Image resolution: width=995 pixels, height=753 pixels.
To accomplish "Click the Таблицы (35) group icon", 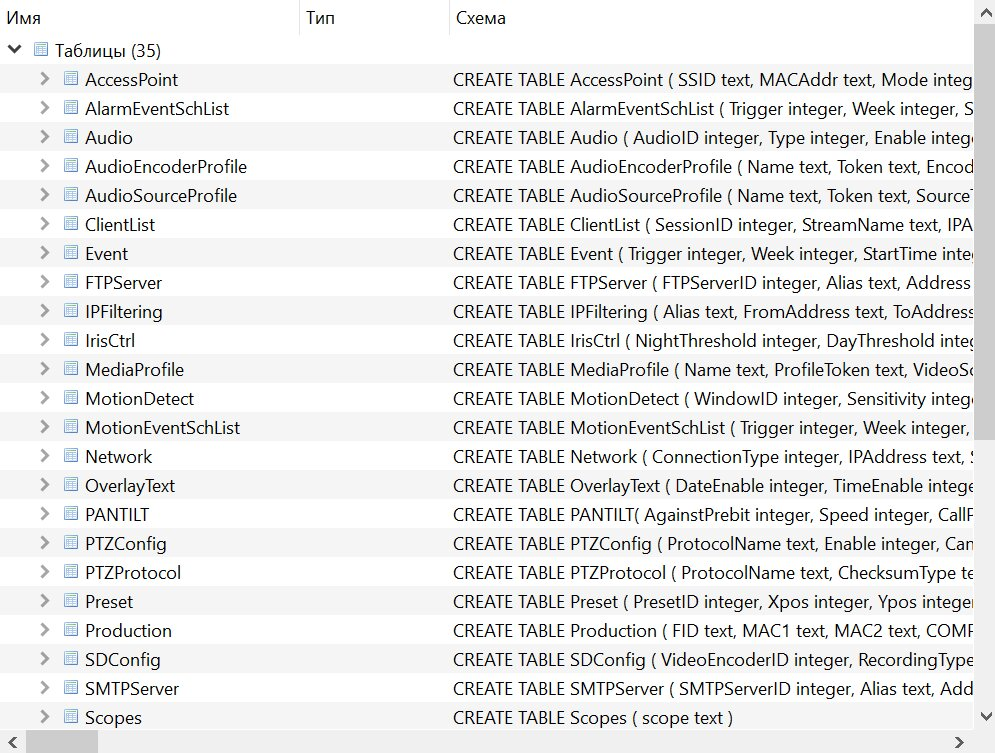I will click(41, 49).
